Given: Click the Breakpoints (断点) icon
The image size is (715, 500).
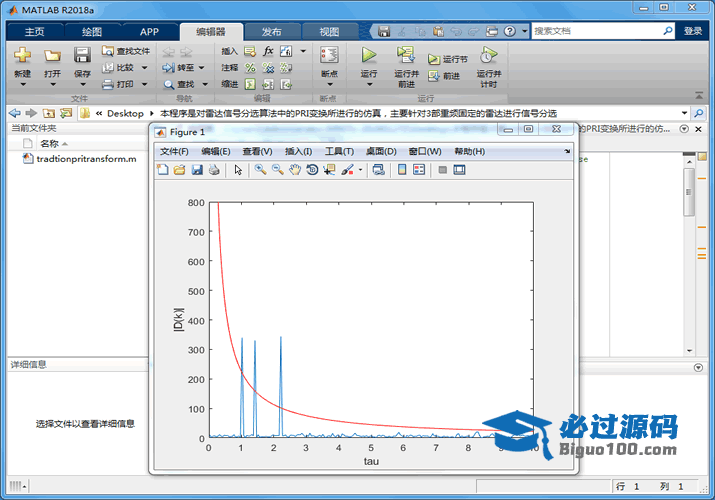Looking at the screenshot, I should click(x=329, y=55).
